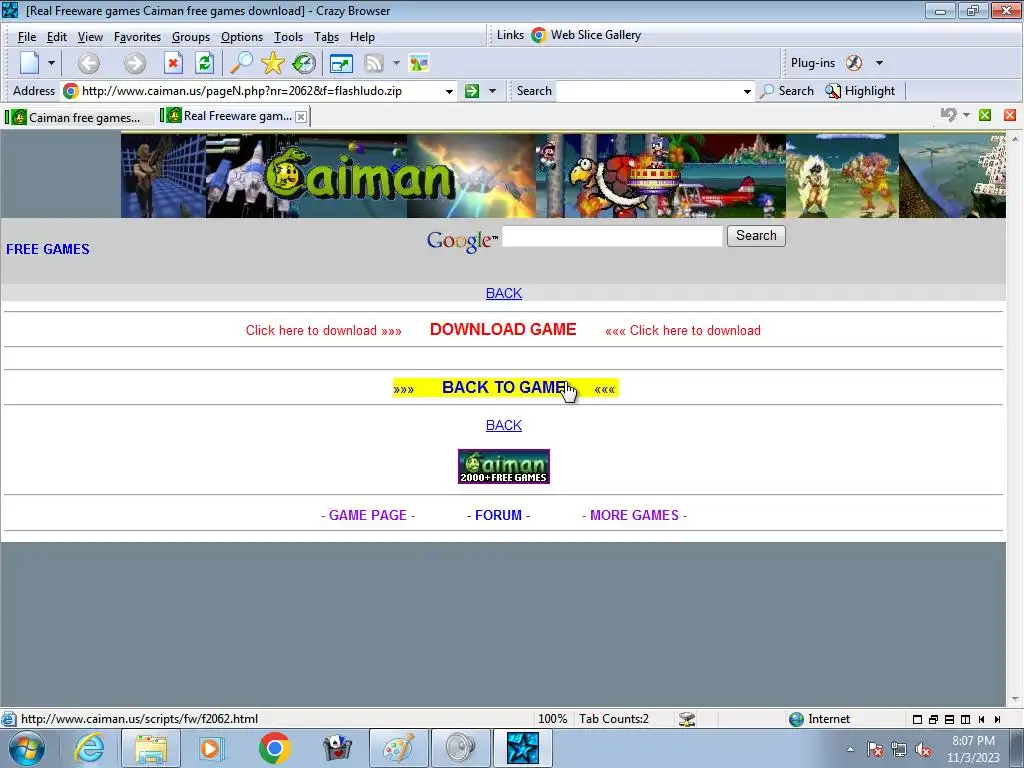Viewport: 1024px width, 768px height.
Task: Click the Plug-ins icon in toolbar
Action: [854, 63]
